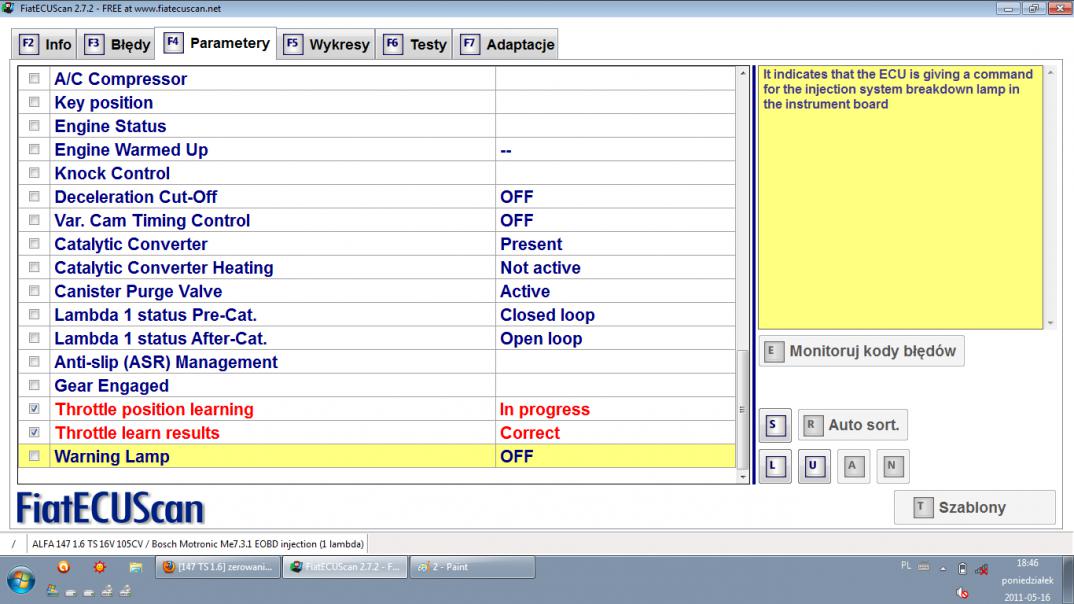Check the Engine Warmed Up checkbox
1074x604 pixels.
pyautogui.click(x=34, y=149)
